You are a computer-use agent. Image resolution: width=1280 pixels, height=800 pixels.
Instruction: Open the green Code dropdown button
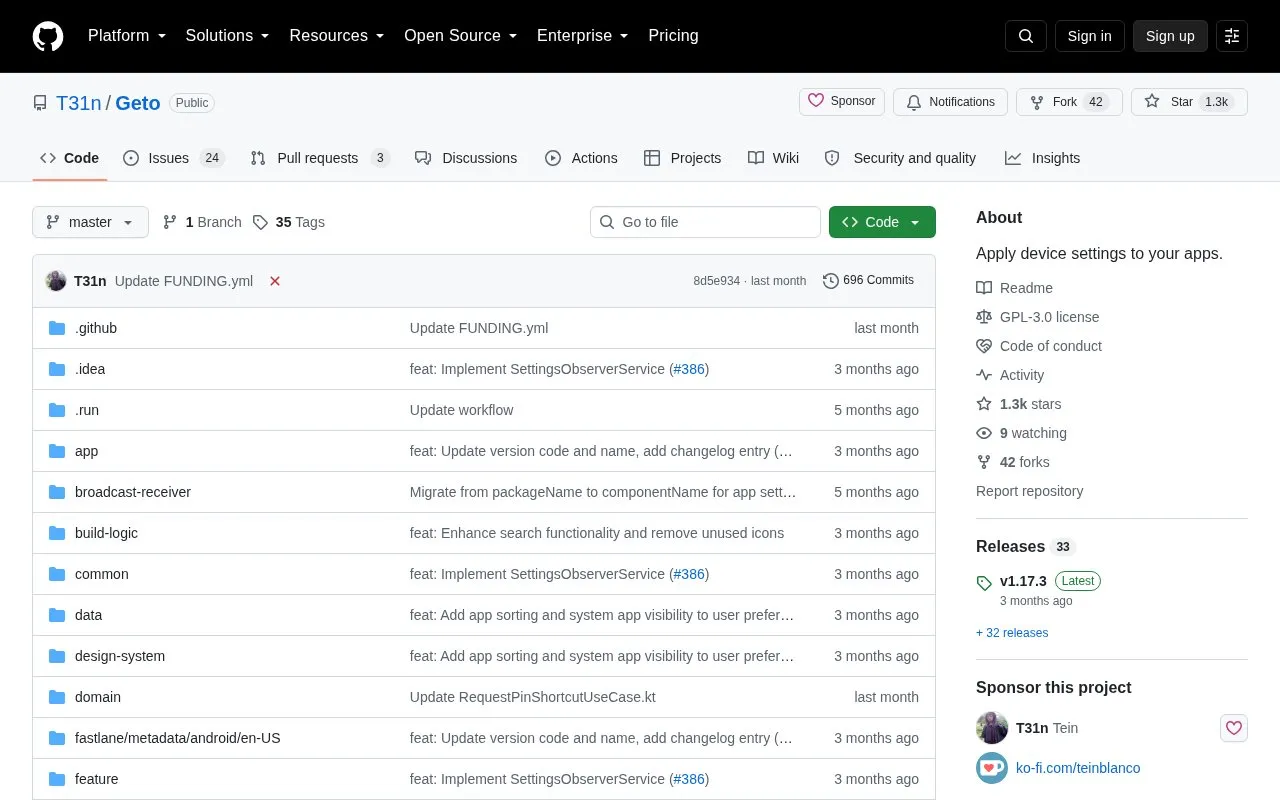[882, 222]
